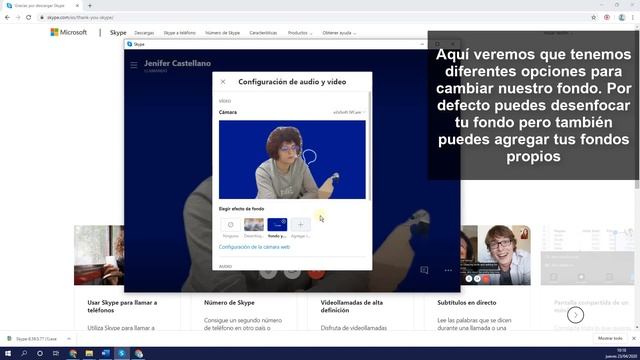Select the blue custom background thumbnail
The width and height of the screenshot is (640, 360).
tap(277, 225)
